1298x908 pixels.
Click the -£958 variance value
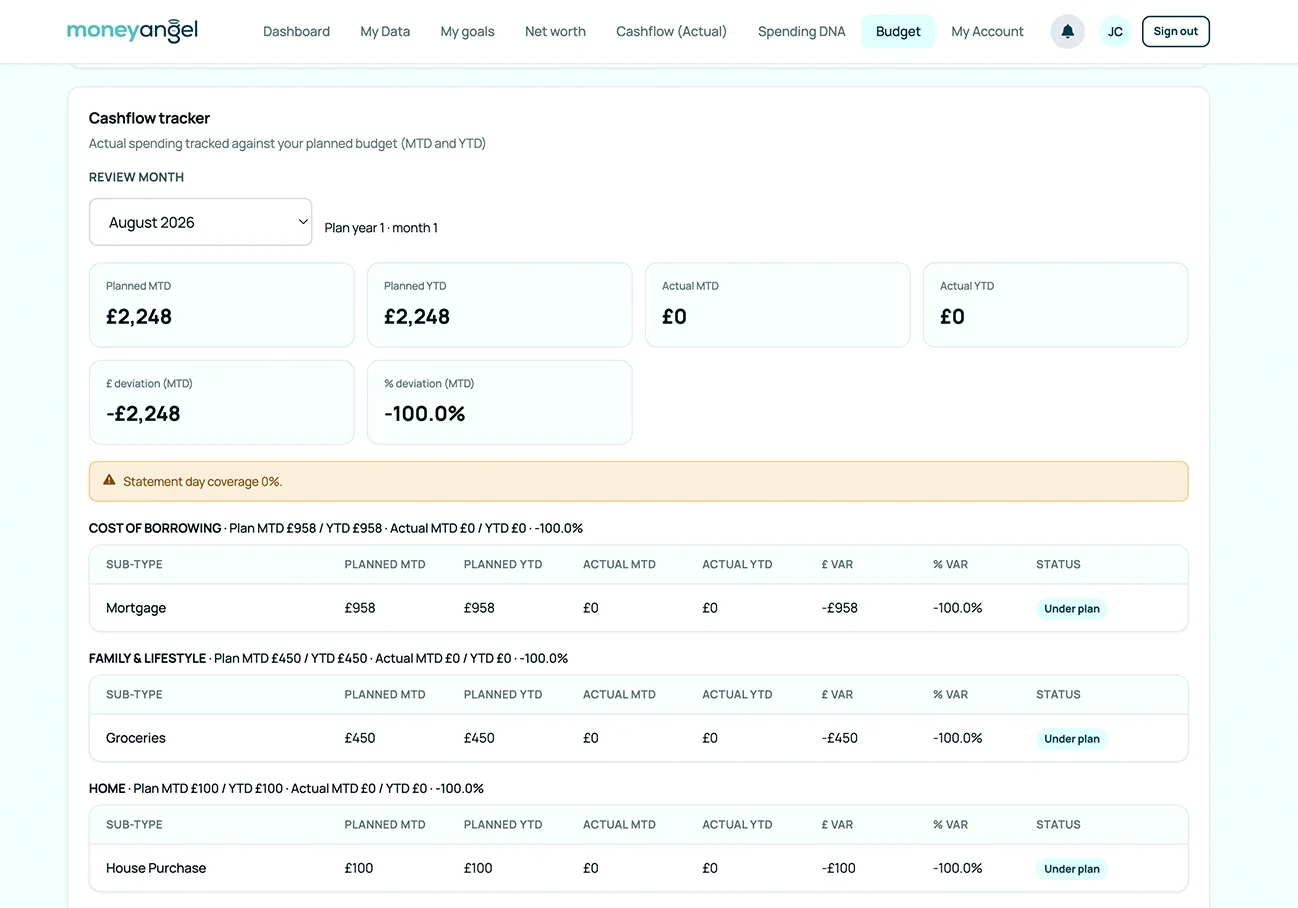tap(840, 608)
